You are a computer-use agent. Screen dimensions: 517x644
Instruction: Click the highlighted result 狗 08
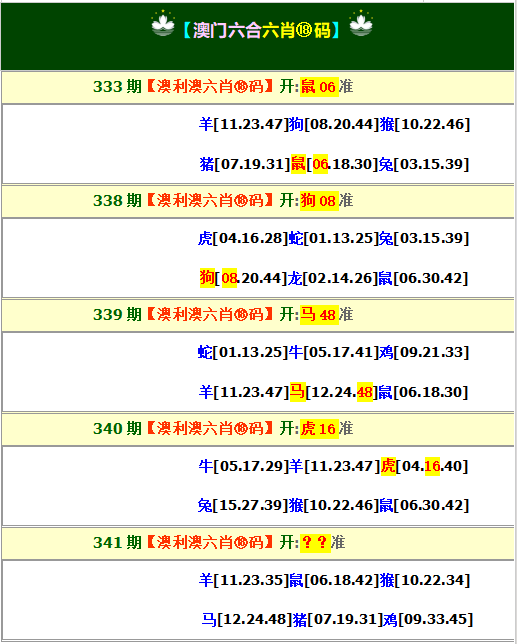point(319,201)
